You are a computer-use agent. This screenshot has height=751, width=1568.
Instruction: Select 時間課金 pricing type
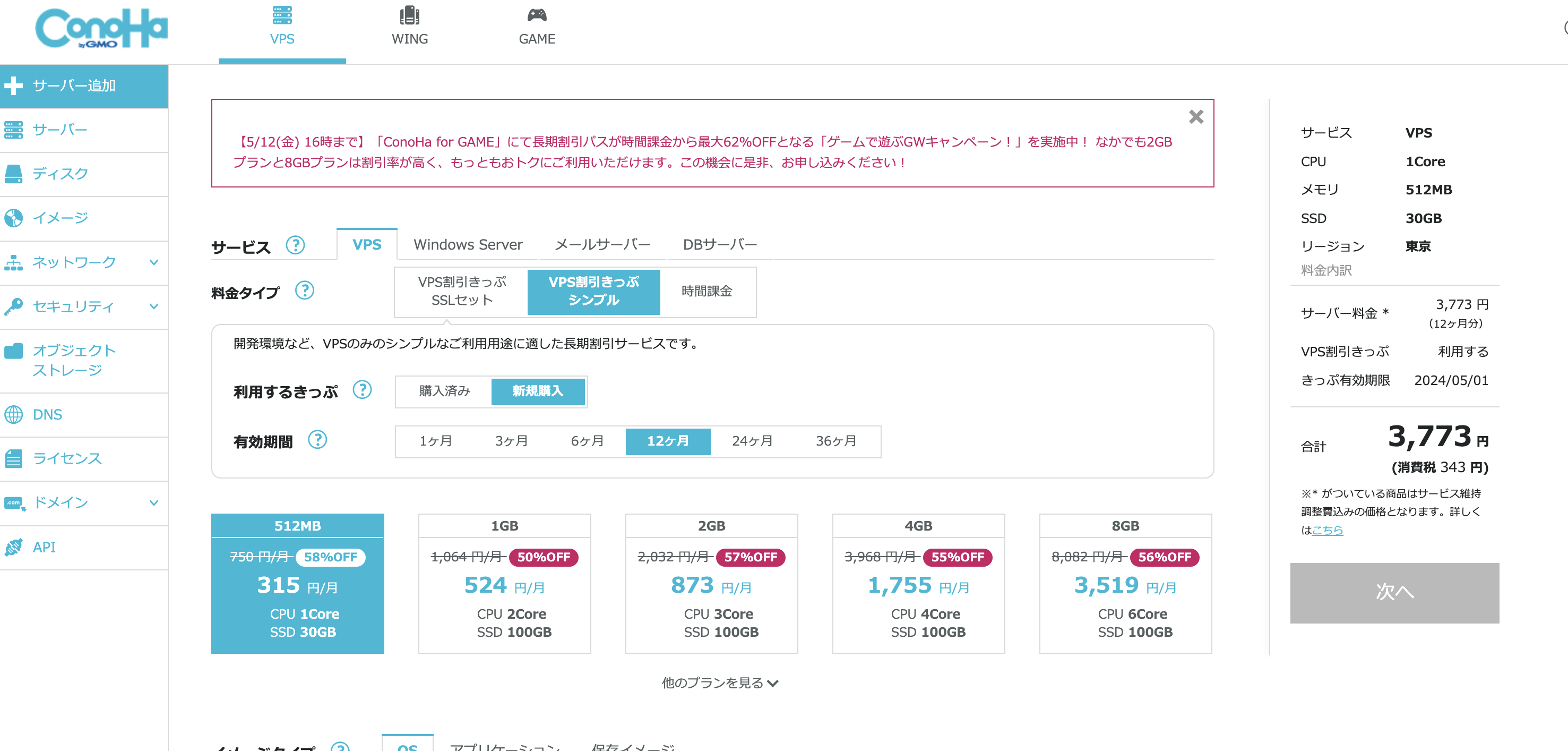pos(707,291)
